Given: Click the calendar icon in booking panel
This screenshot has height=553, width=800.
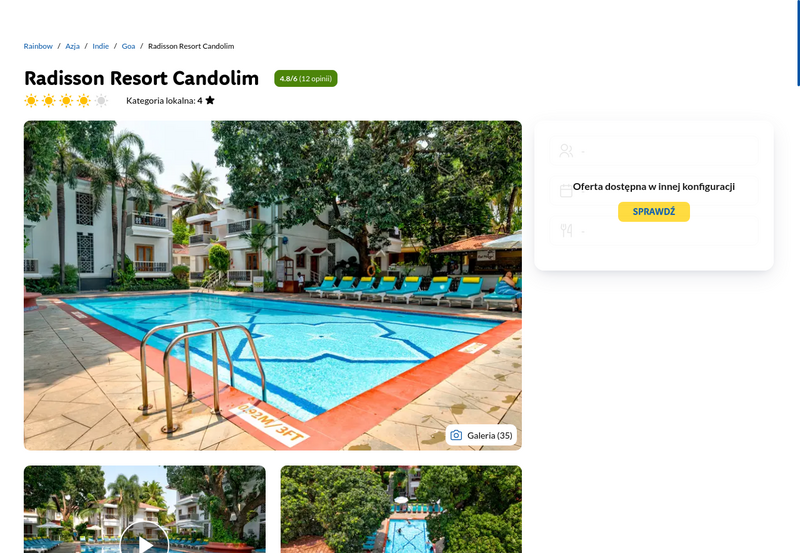Looking at the screenshot, I should tap(566, 191).
